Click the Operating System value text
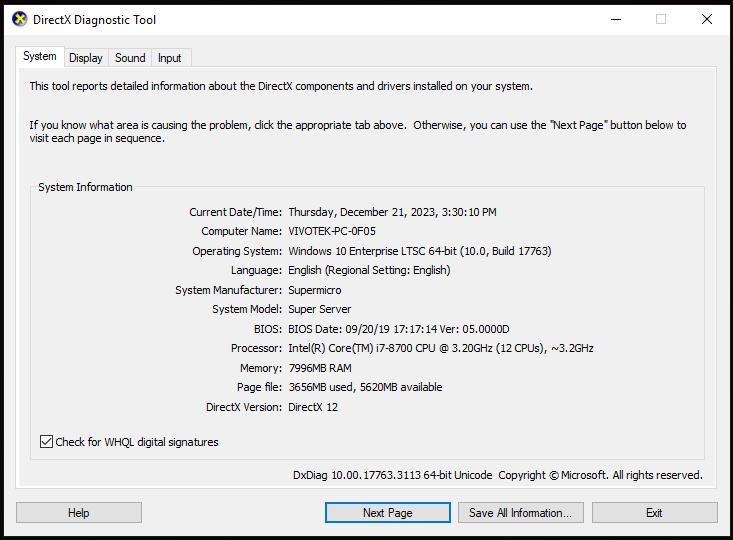The width and height of the screenshot is (733, 540). [x=420, y=251]
